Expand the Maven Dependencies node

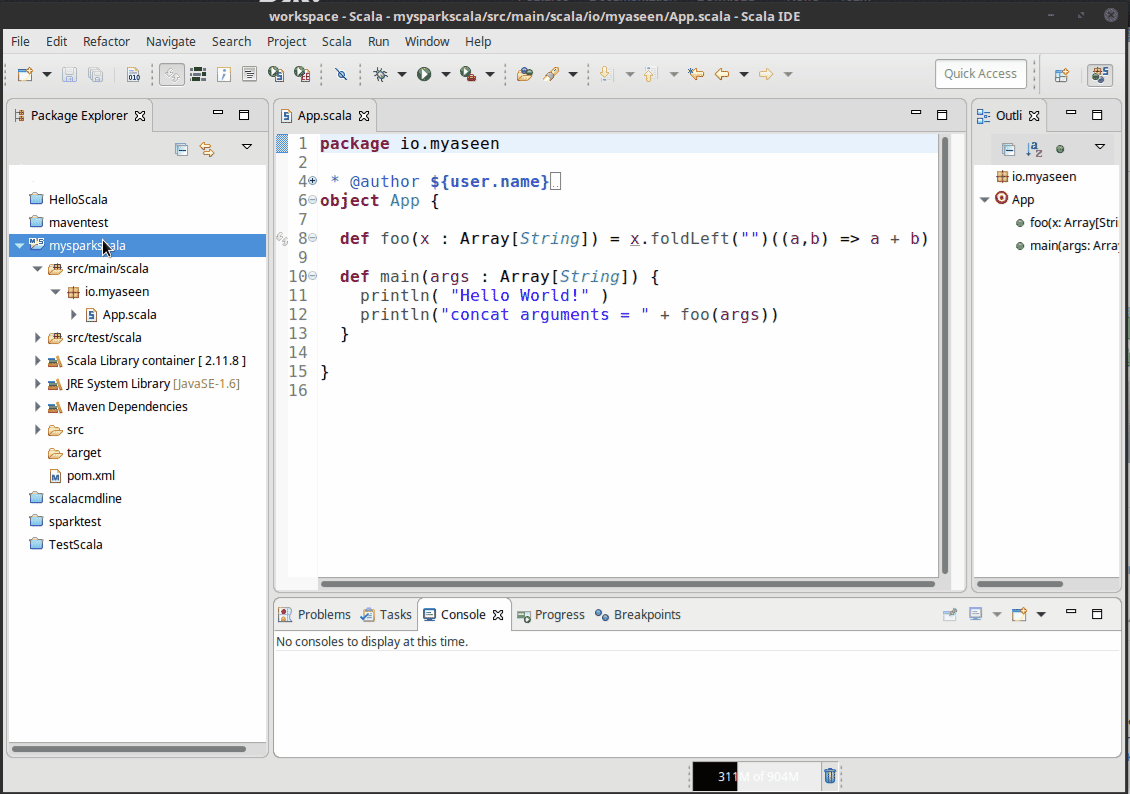37,407
